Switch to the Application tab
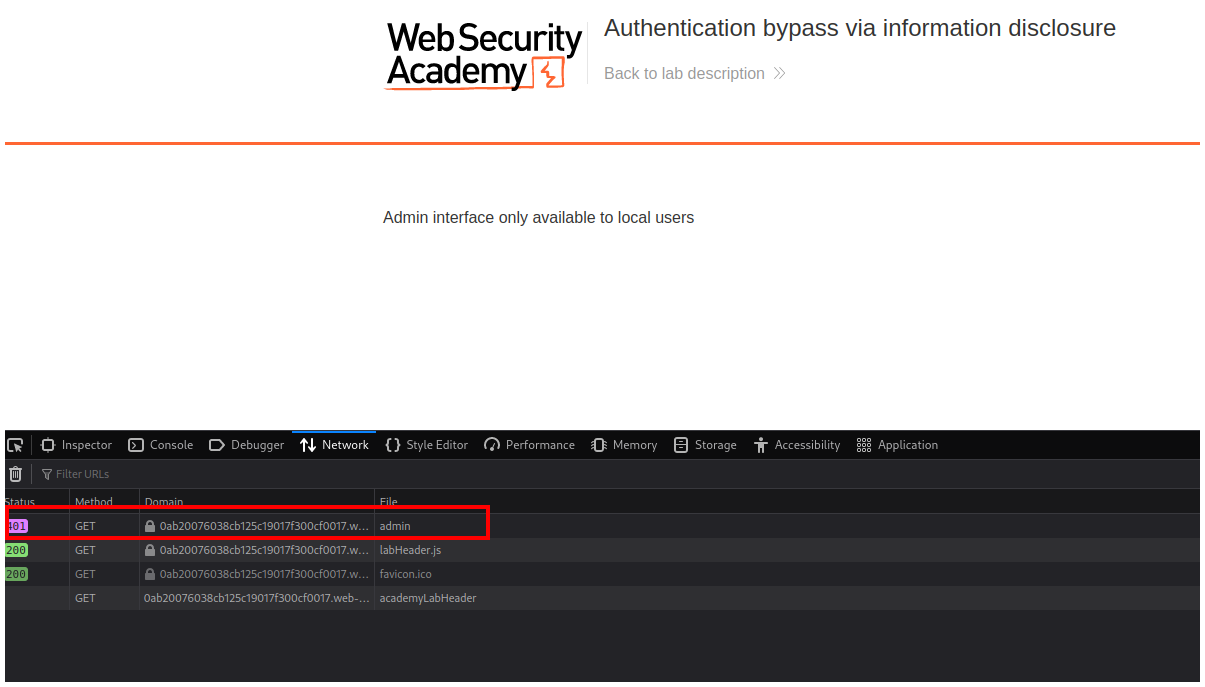Image resolution: width=1205 pixels, height=687 pixels. [897, 445]
